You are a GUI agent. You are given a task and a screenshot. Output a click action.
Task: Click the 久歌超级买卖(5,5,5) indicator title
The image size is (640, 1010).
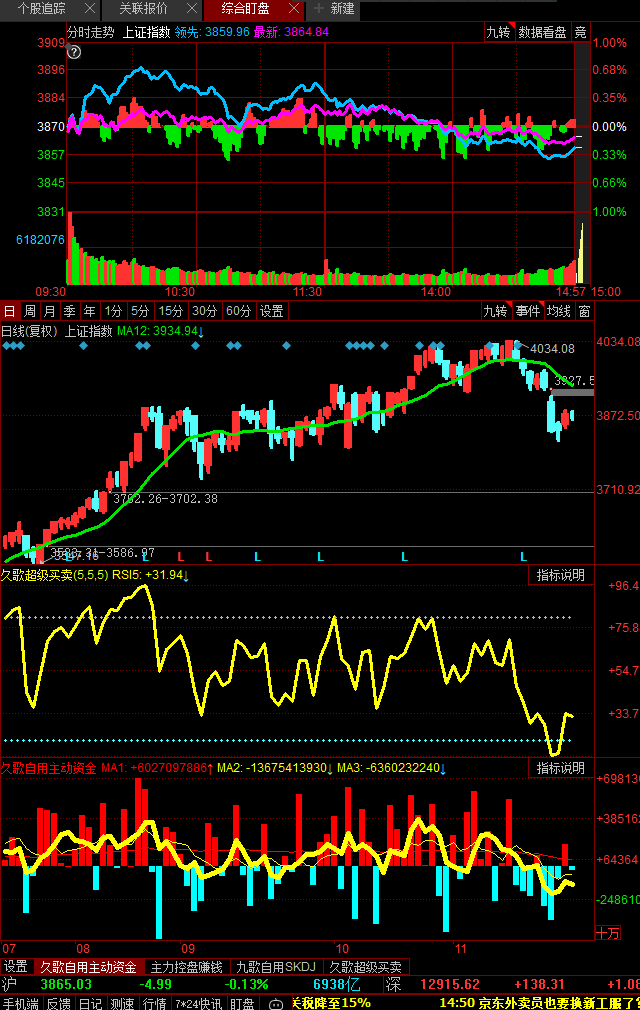(55, 575)
